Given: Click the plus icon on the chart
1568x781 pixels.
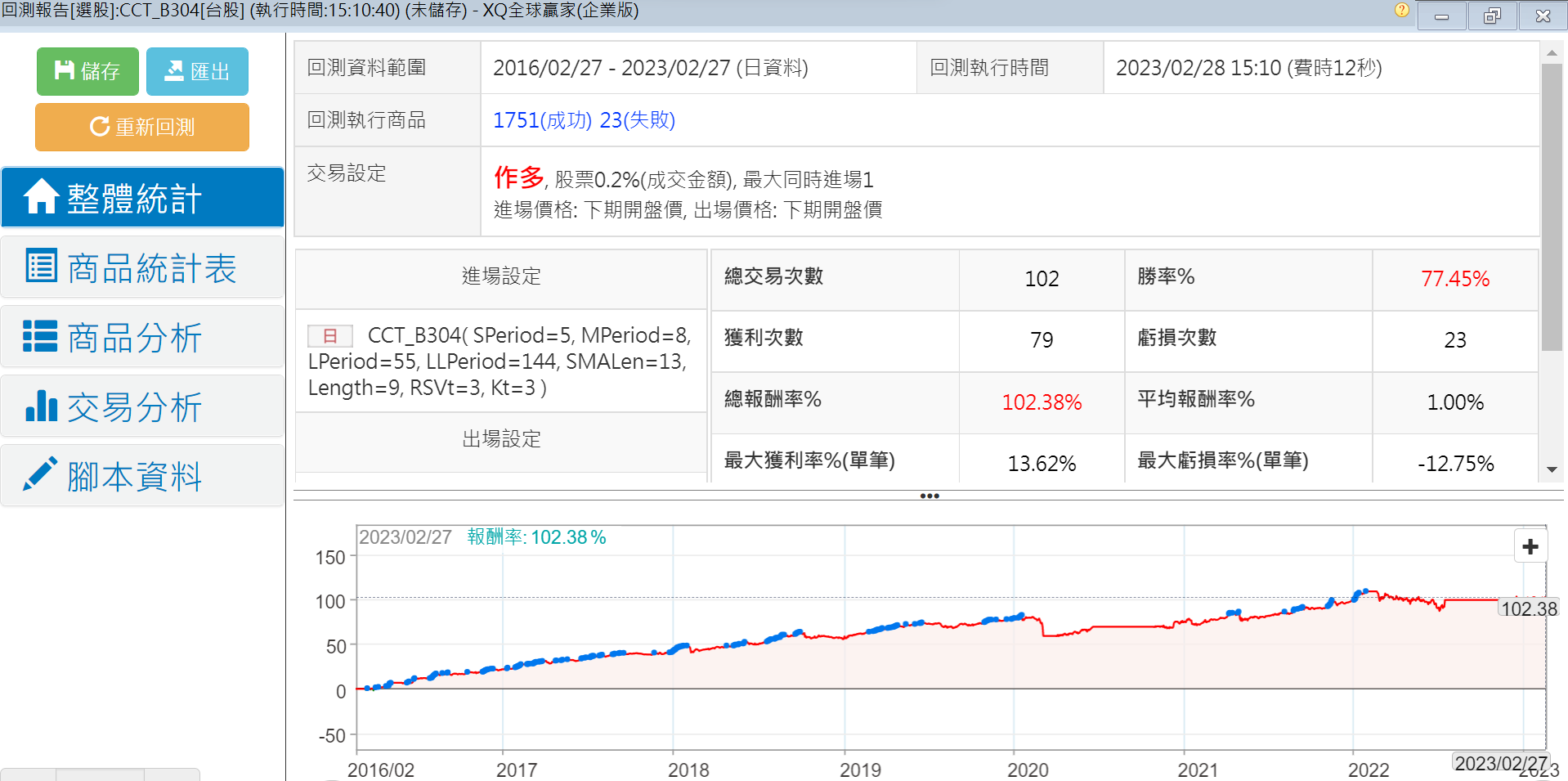Looking at the screenshot, I should [1530, 546].
